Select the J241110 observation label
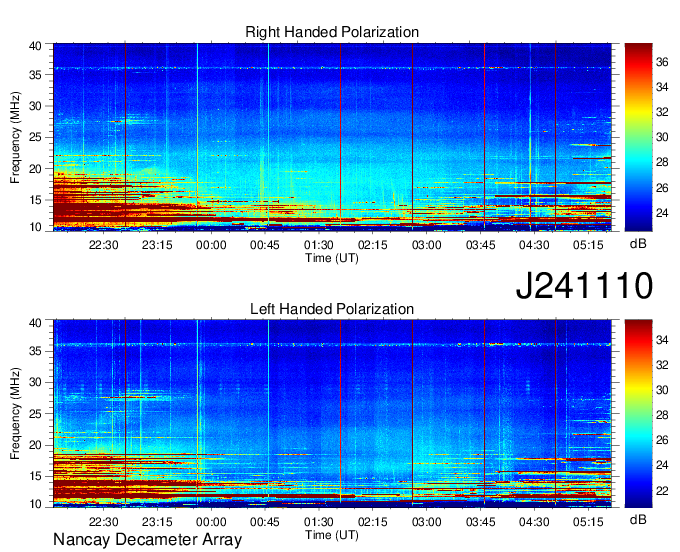 click(584, 286)
